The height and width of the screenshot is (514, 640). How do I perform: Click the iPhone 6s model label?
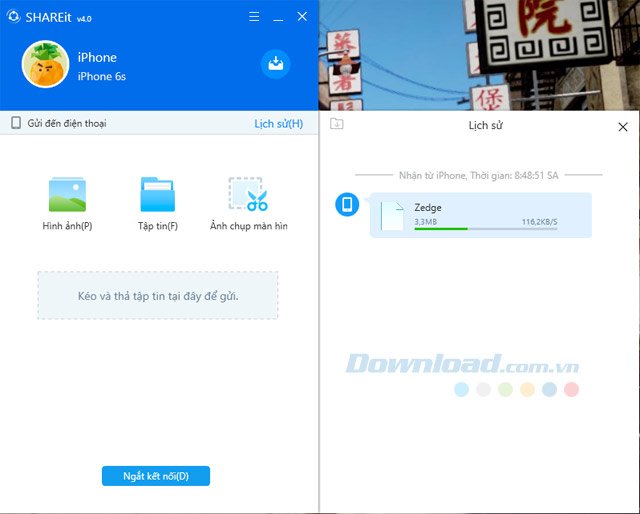tap(102, 76)
